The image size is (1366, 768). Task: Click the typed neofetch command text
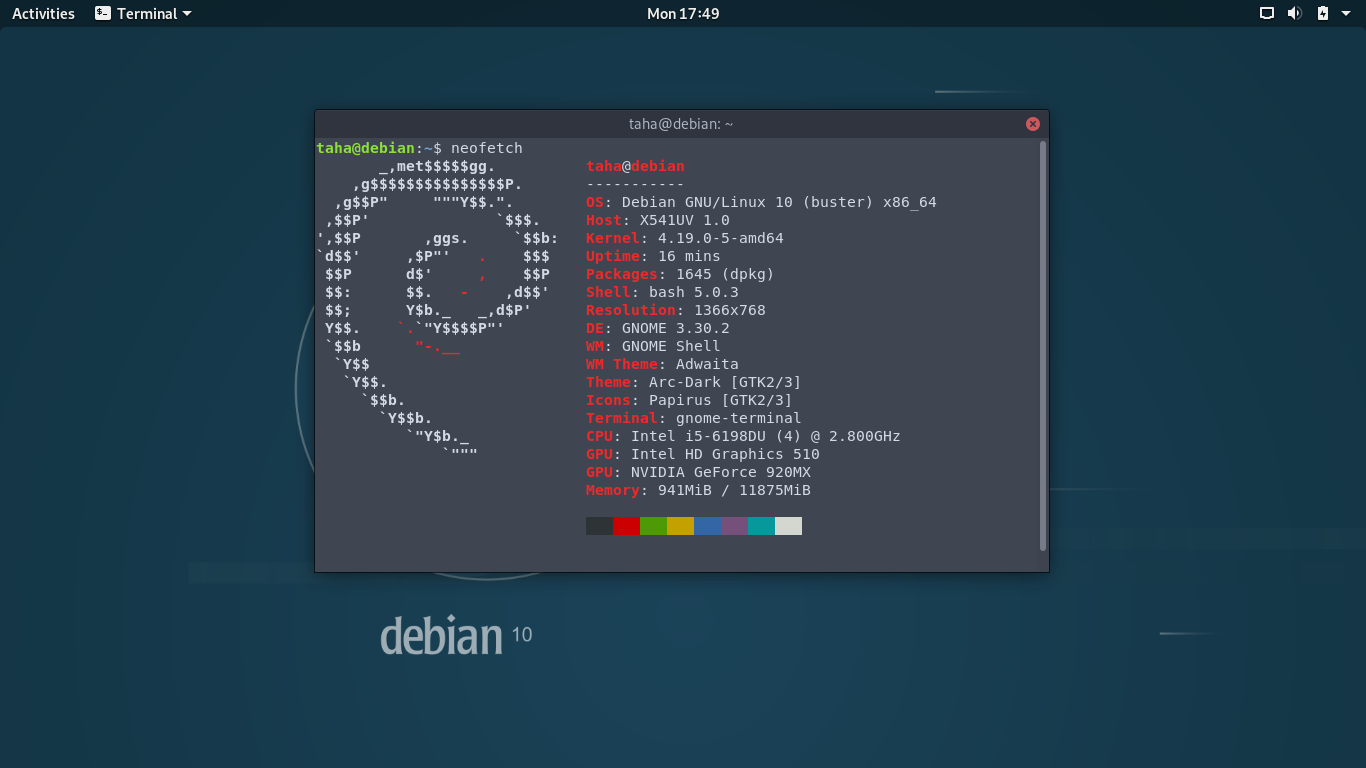point(487,148)
